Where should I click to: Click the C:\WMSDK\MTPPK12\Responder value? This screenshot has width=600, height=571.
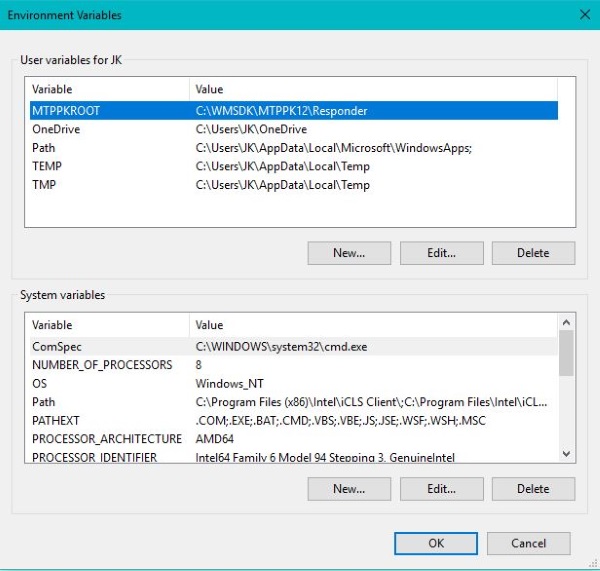(x=281, y=111)
